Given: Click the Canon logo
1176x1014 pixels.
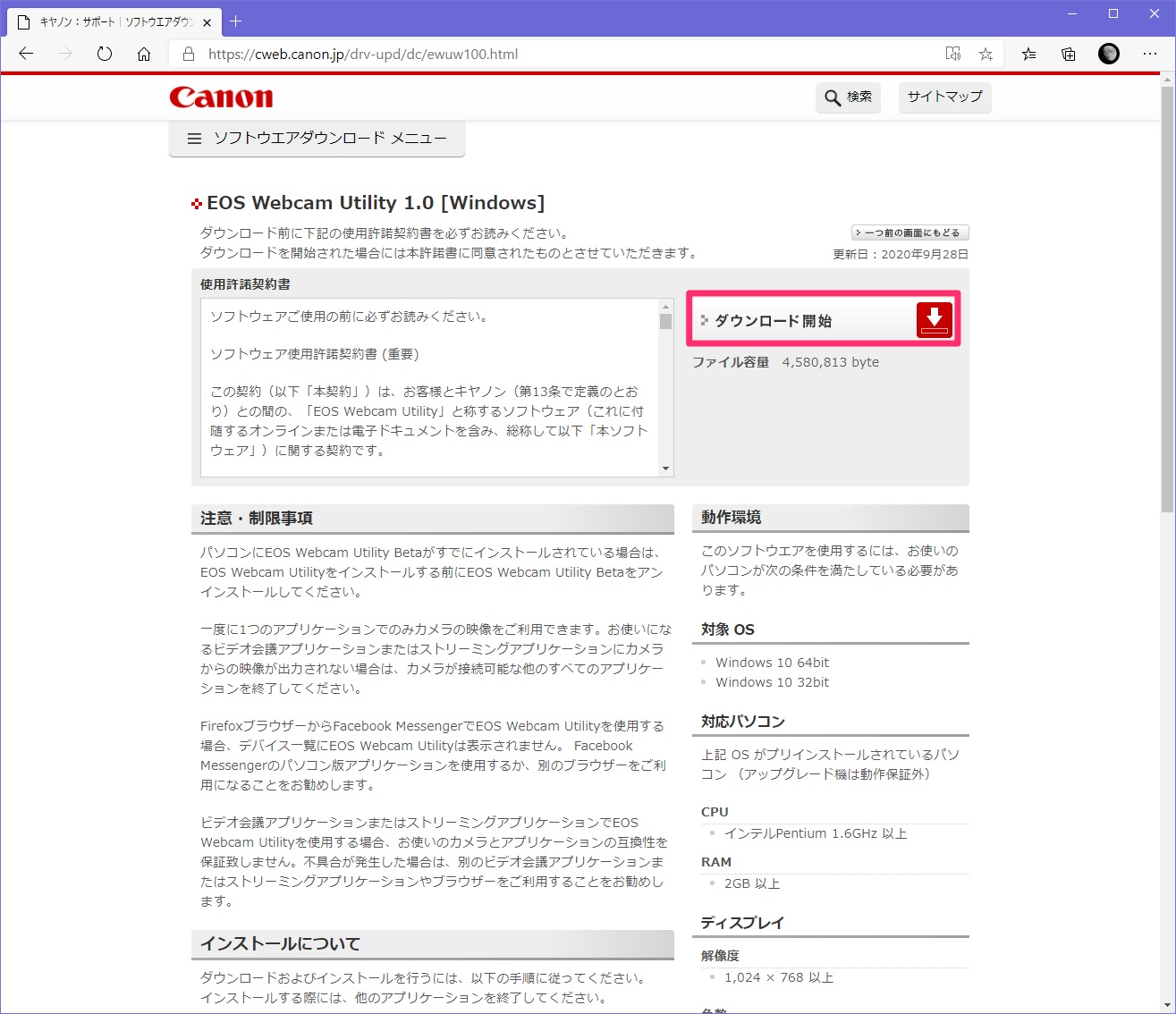Looking at the screenshot, I should (221, 97).
